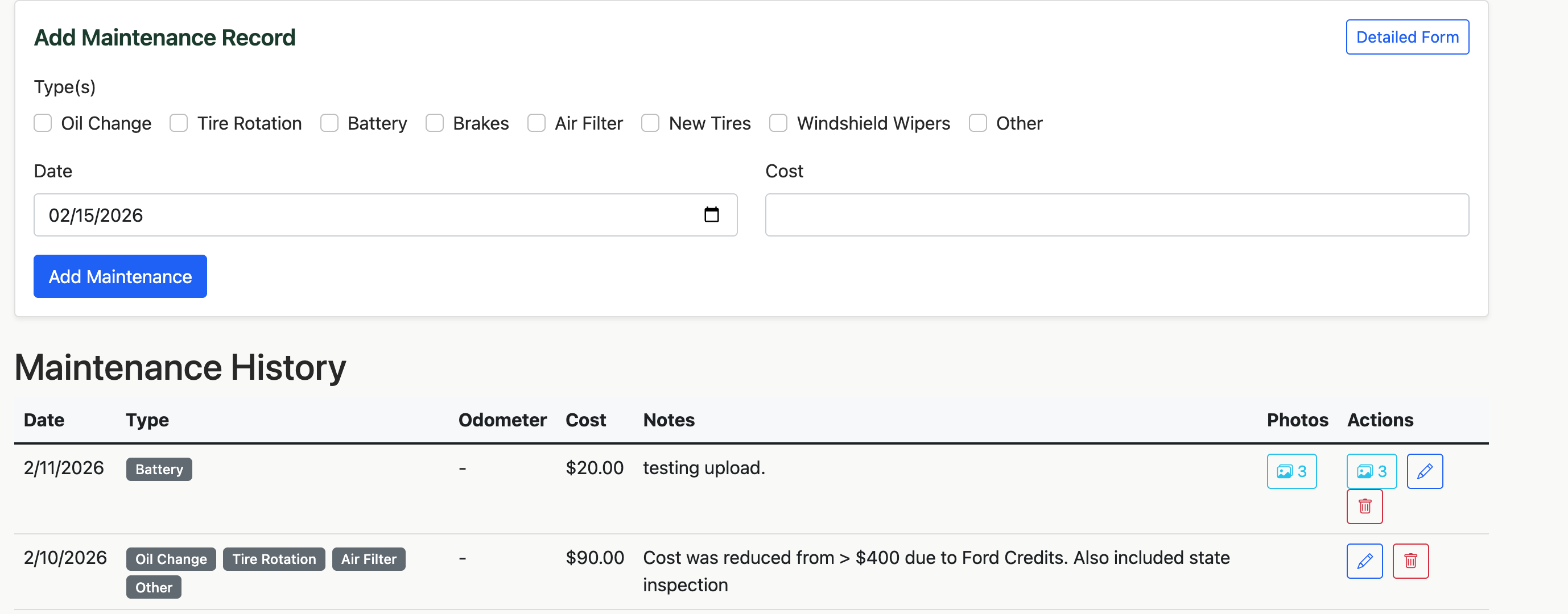The height and width of the screenshot is (614, 1568).
Task: Select the Air Filter type
Action: (x=537, y=123)
